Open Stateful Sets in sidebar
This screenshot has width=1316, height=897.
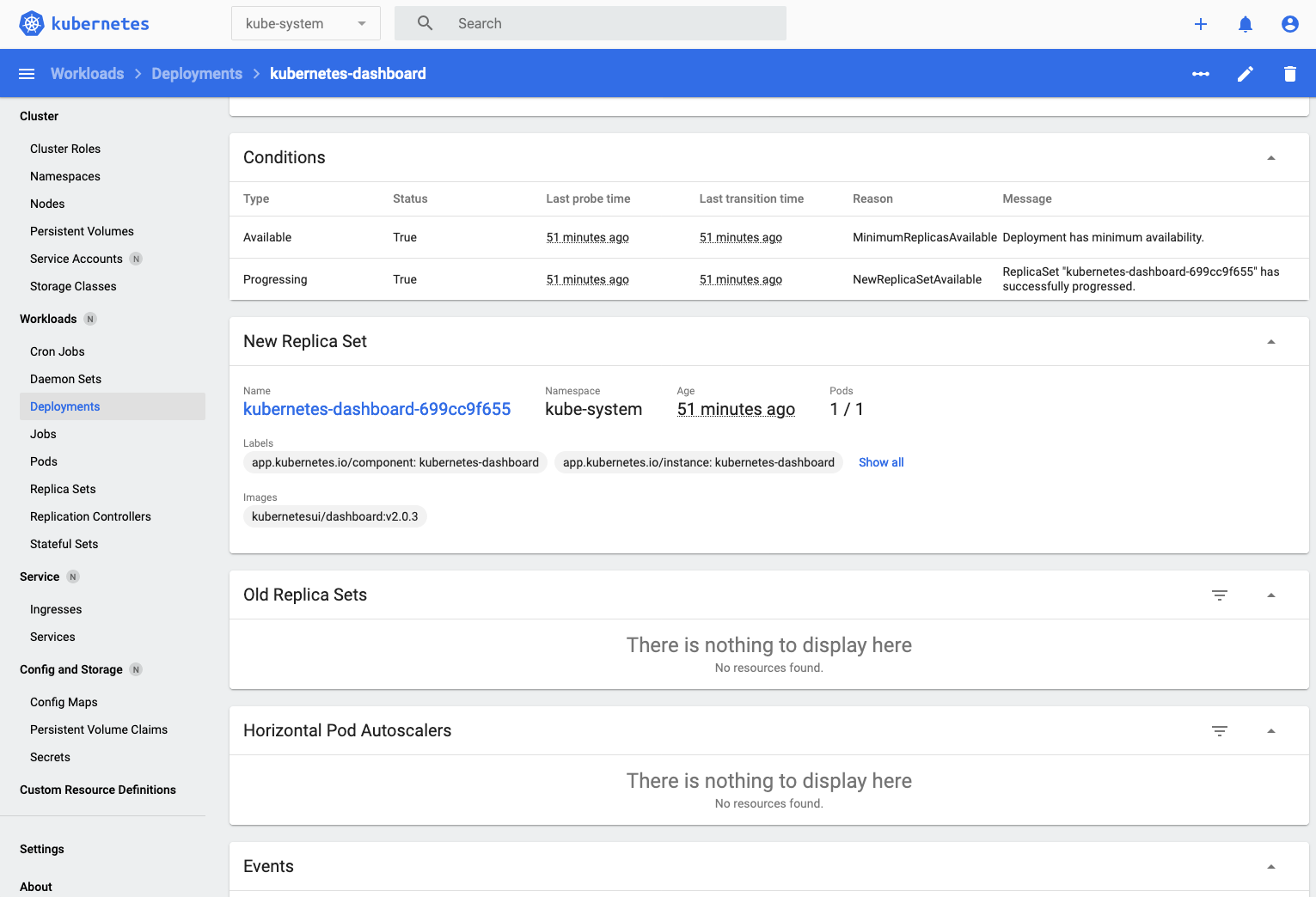coord(64,544)
